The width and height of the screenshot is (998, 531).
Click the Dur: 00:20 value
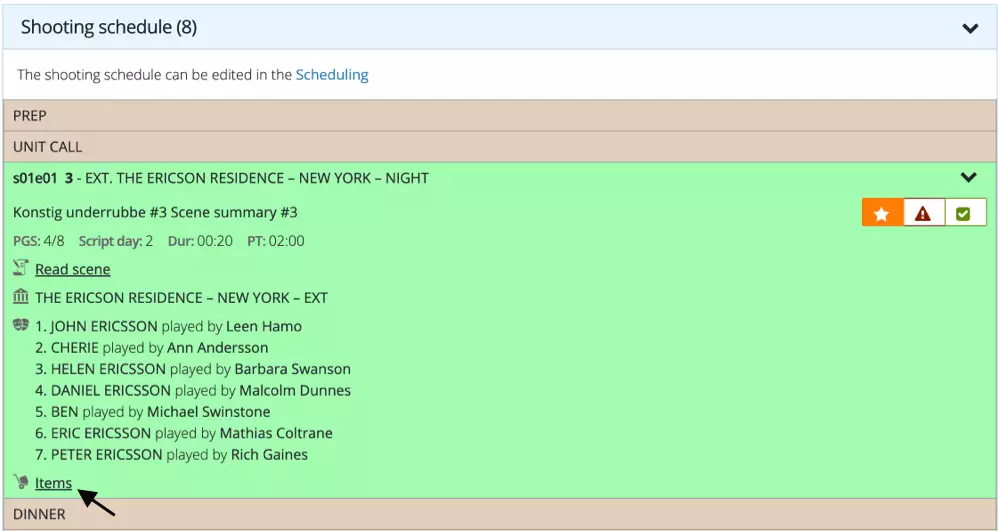click(x=200, y=241)
